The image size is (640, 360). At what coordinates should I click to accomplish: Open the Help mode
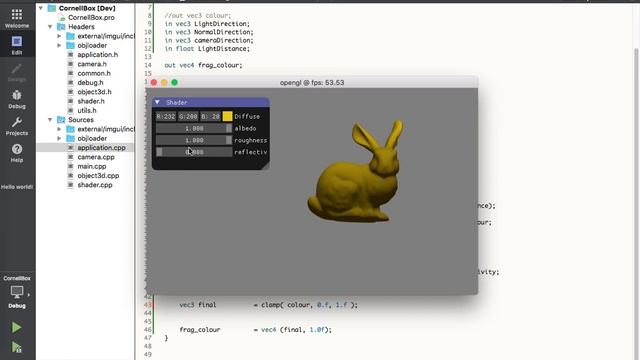tap(17, 152)
